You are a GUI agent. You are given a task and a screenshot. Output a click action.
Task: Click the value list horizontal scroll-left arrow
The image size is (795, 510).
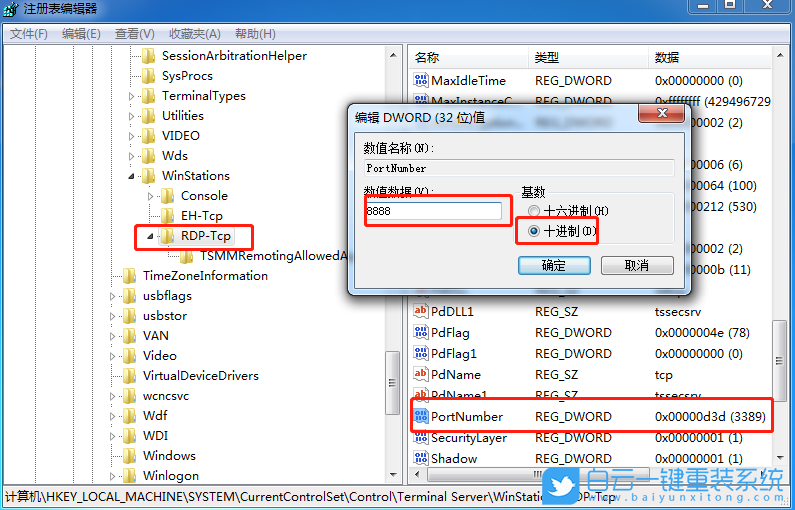point(418,475)
